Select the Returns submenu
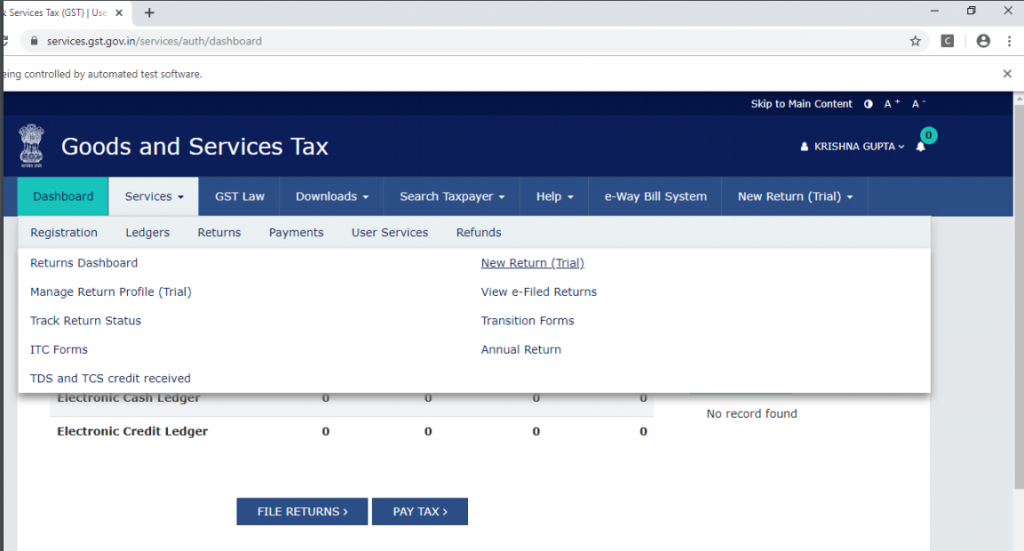This screenshot has height=551, width=1024. (x=219, y=232)
